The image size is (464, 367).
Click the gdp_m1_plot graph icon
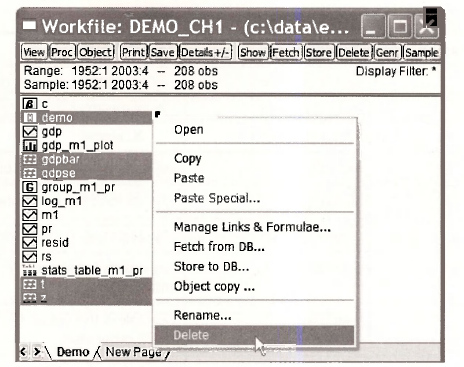tap(30, 146)
